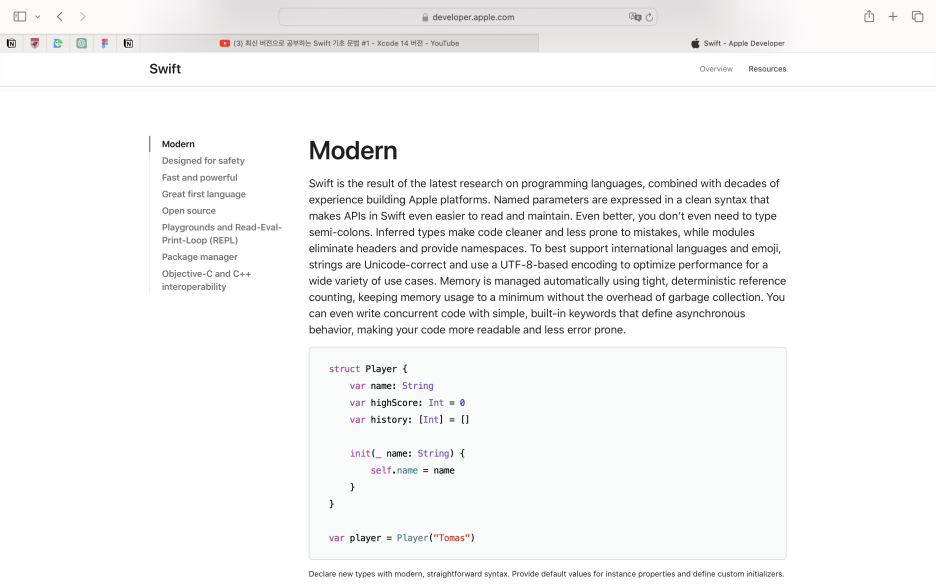
Task: Click the Modern heading
Action: pos(353,150)
